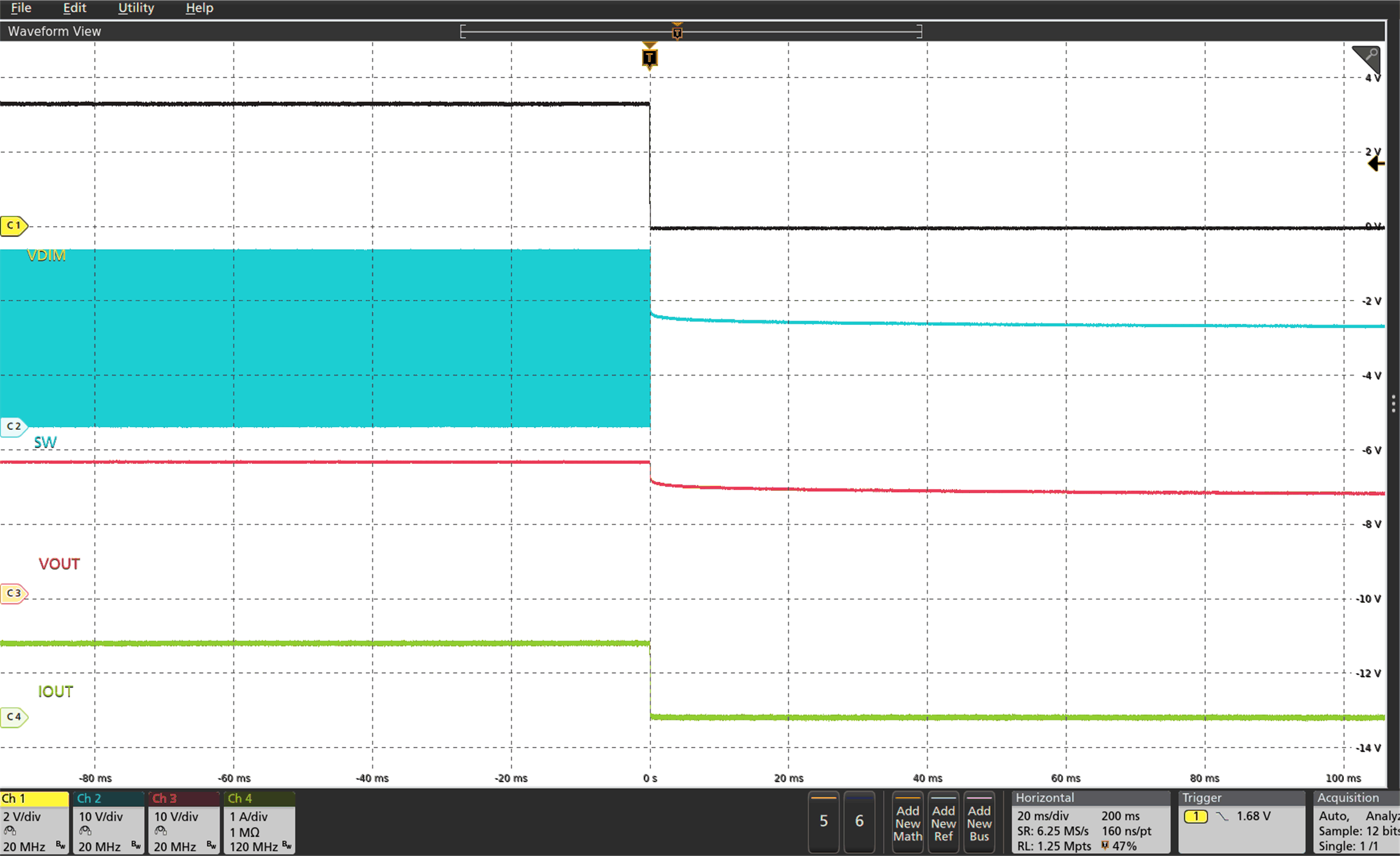Select the C3 VOUT channel handle
1400x856 pixels.
tap(13, 593)
